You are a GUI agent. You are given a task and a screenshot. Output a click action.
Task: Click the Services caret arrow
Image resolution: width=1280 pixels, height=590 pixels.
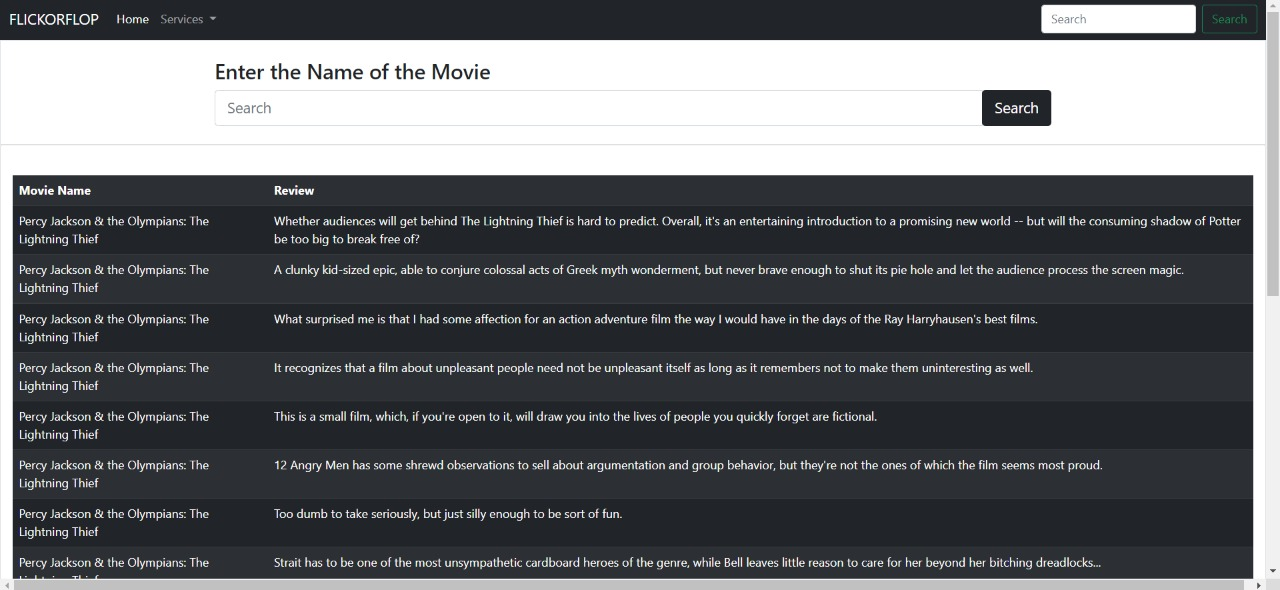[212, 19]
